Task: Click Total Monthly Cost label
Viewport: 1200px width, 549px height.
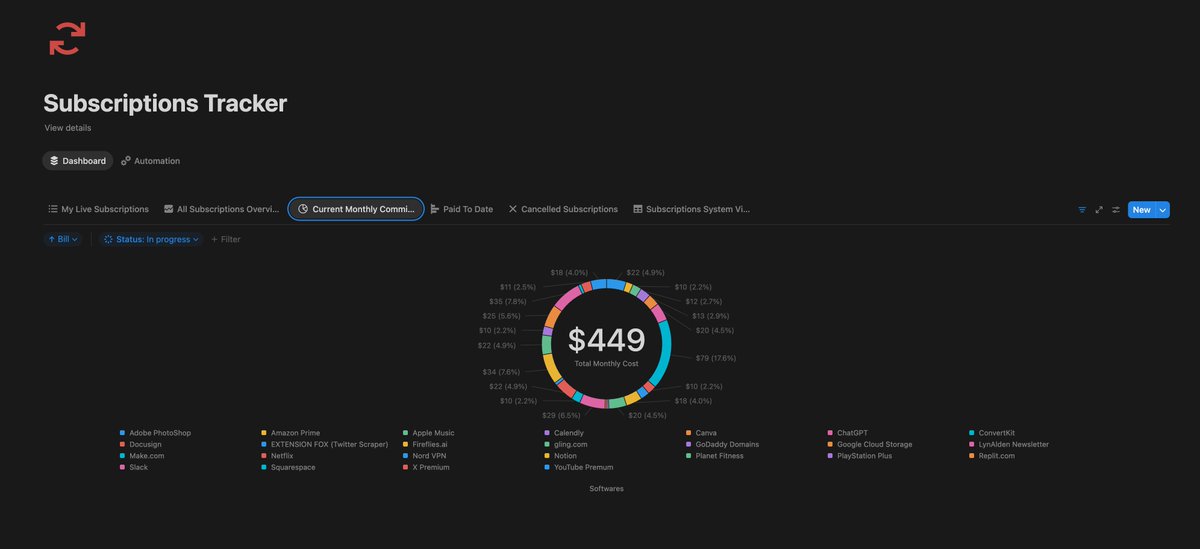Action: point(606,364)
